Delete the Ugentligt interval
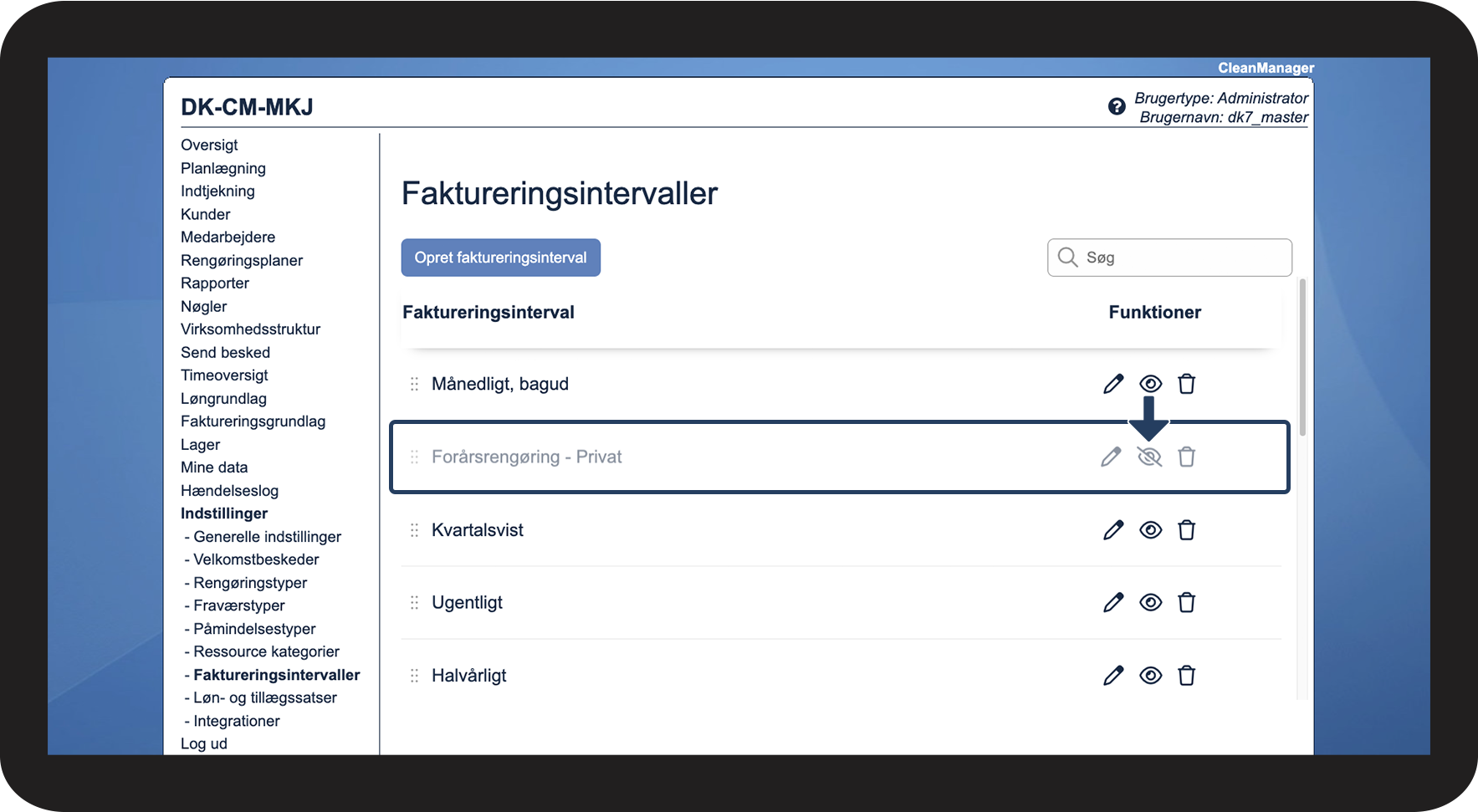The image size is (1478, 812). (1186, 603)
